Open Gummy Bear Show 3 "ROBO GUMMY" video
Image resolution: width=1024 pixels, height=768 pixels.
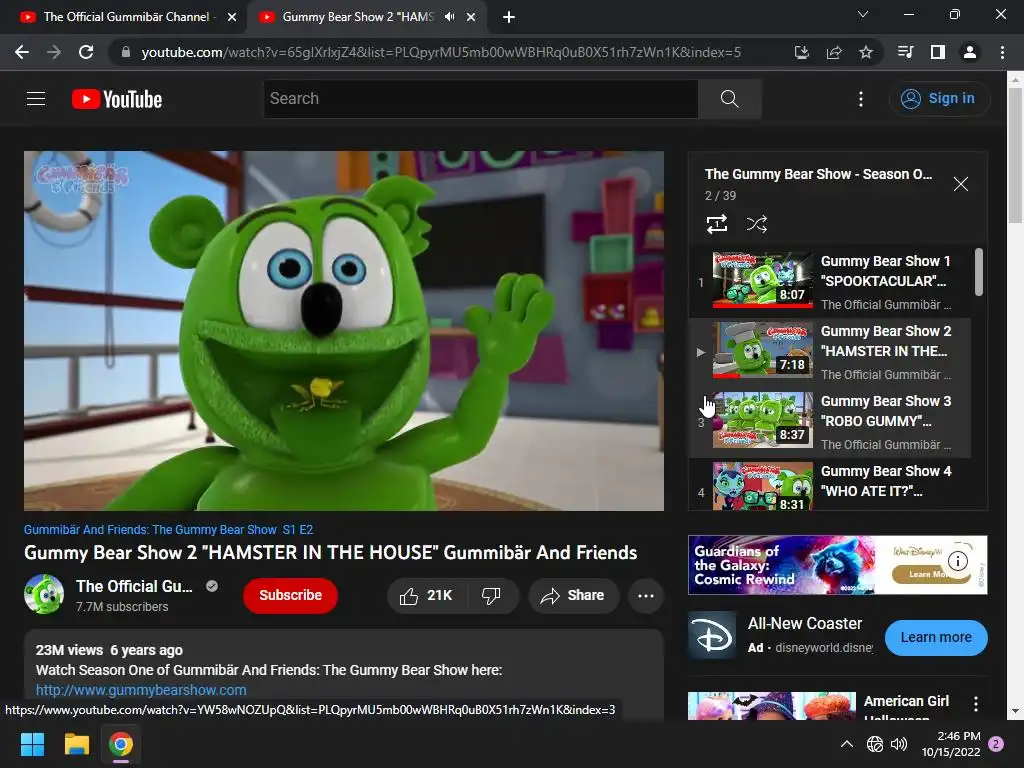tap(829, 421)
